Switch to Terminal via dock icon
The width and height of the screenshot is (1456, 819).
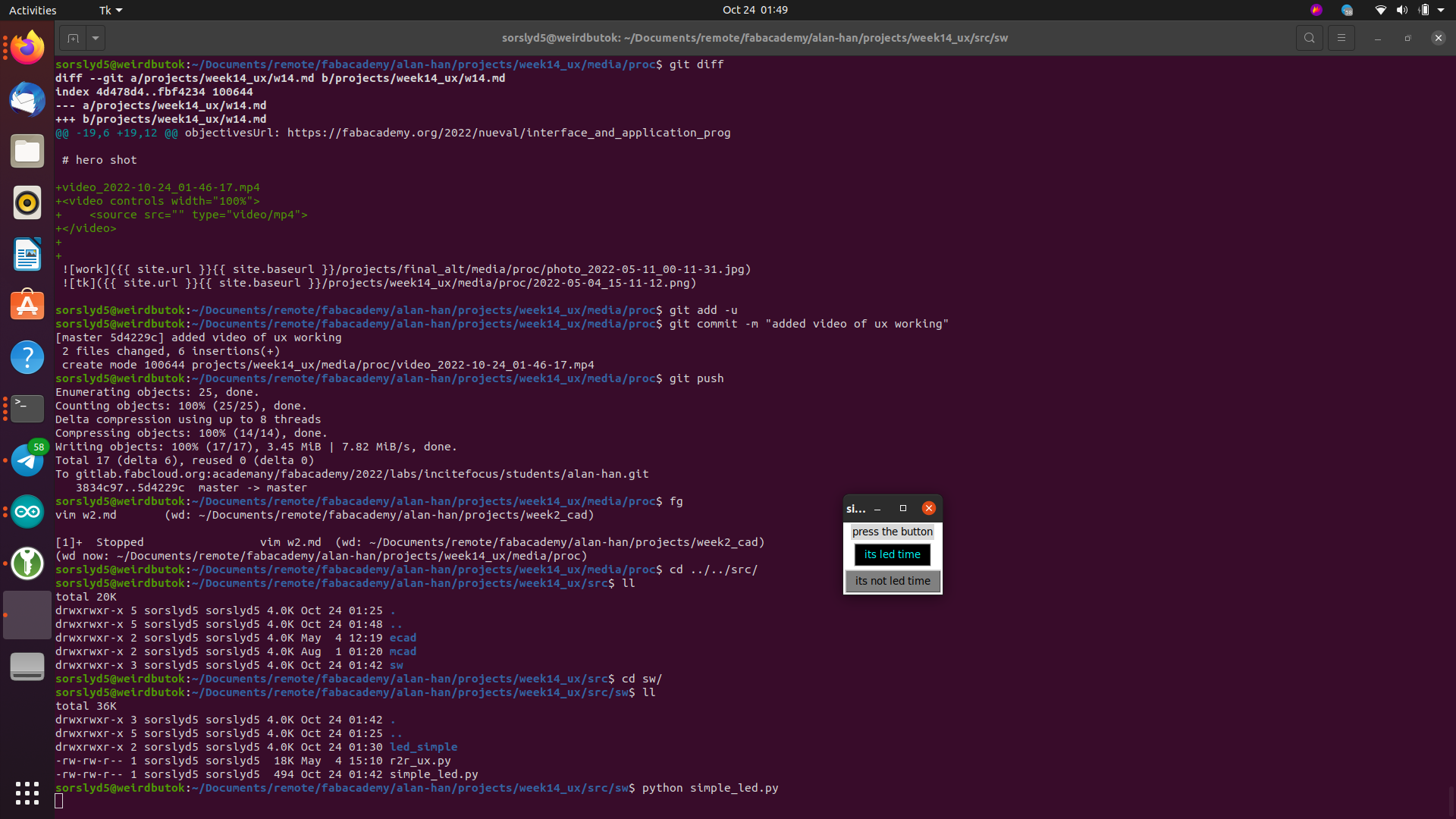coord(27,408)
